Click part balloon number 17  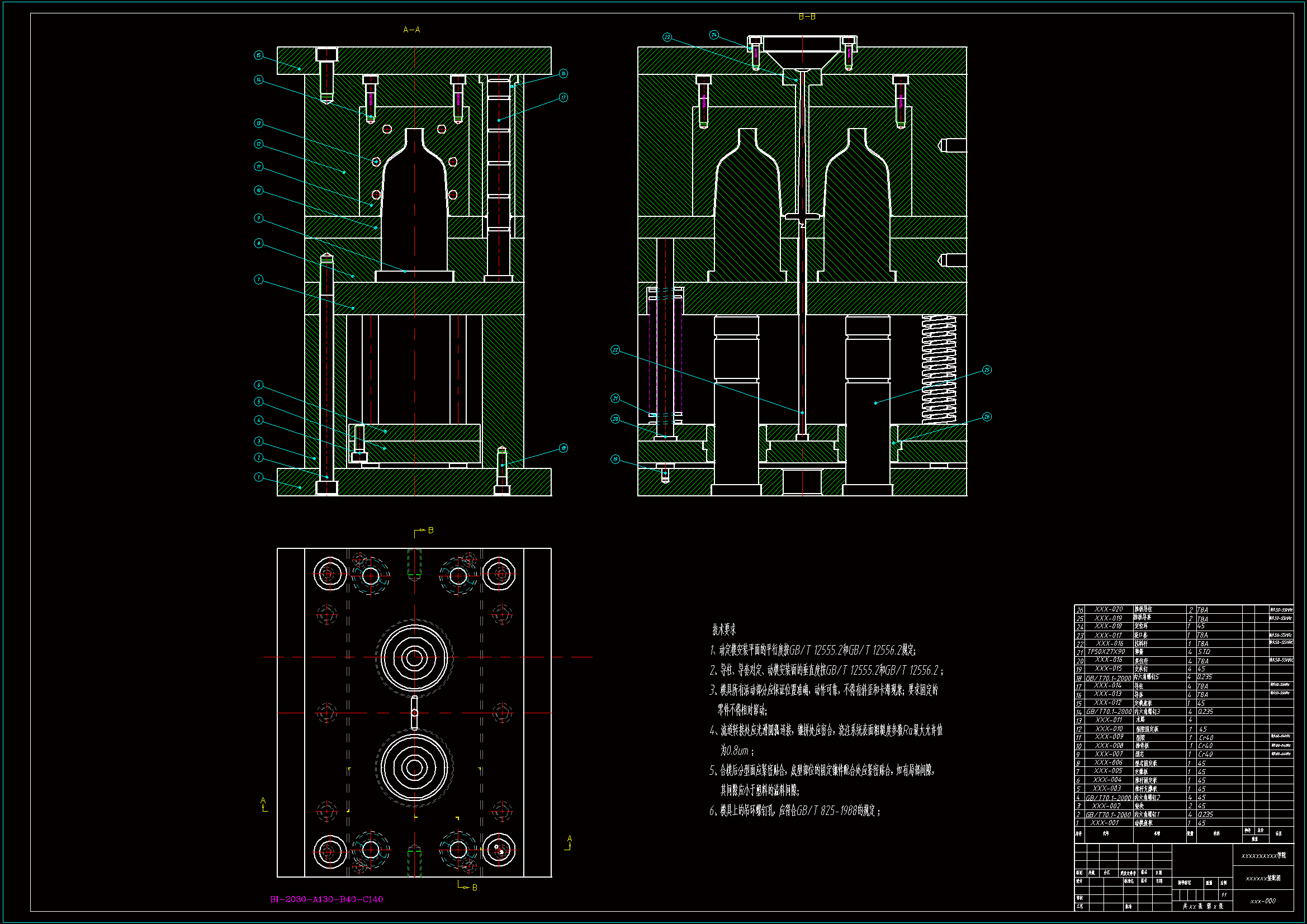(x=563, y=97)
